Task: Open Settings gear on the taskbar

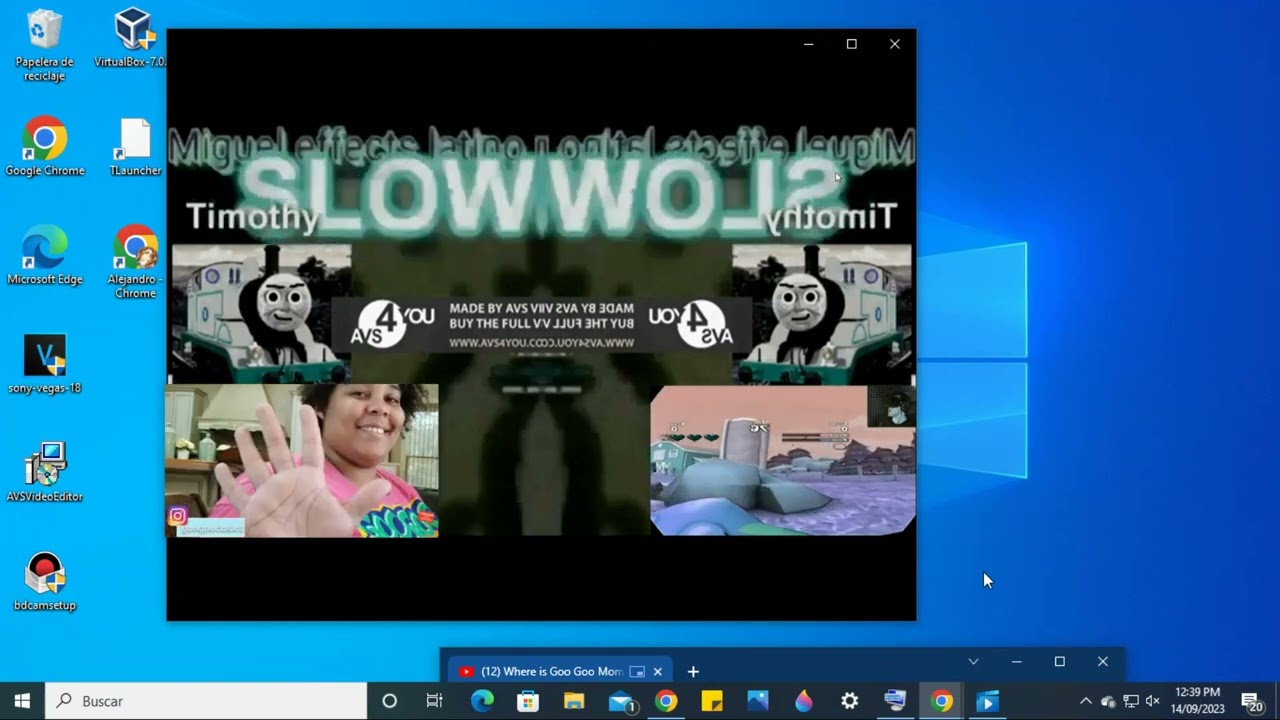Action: tap(850, 701)
